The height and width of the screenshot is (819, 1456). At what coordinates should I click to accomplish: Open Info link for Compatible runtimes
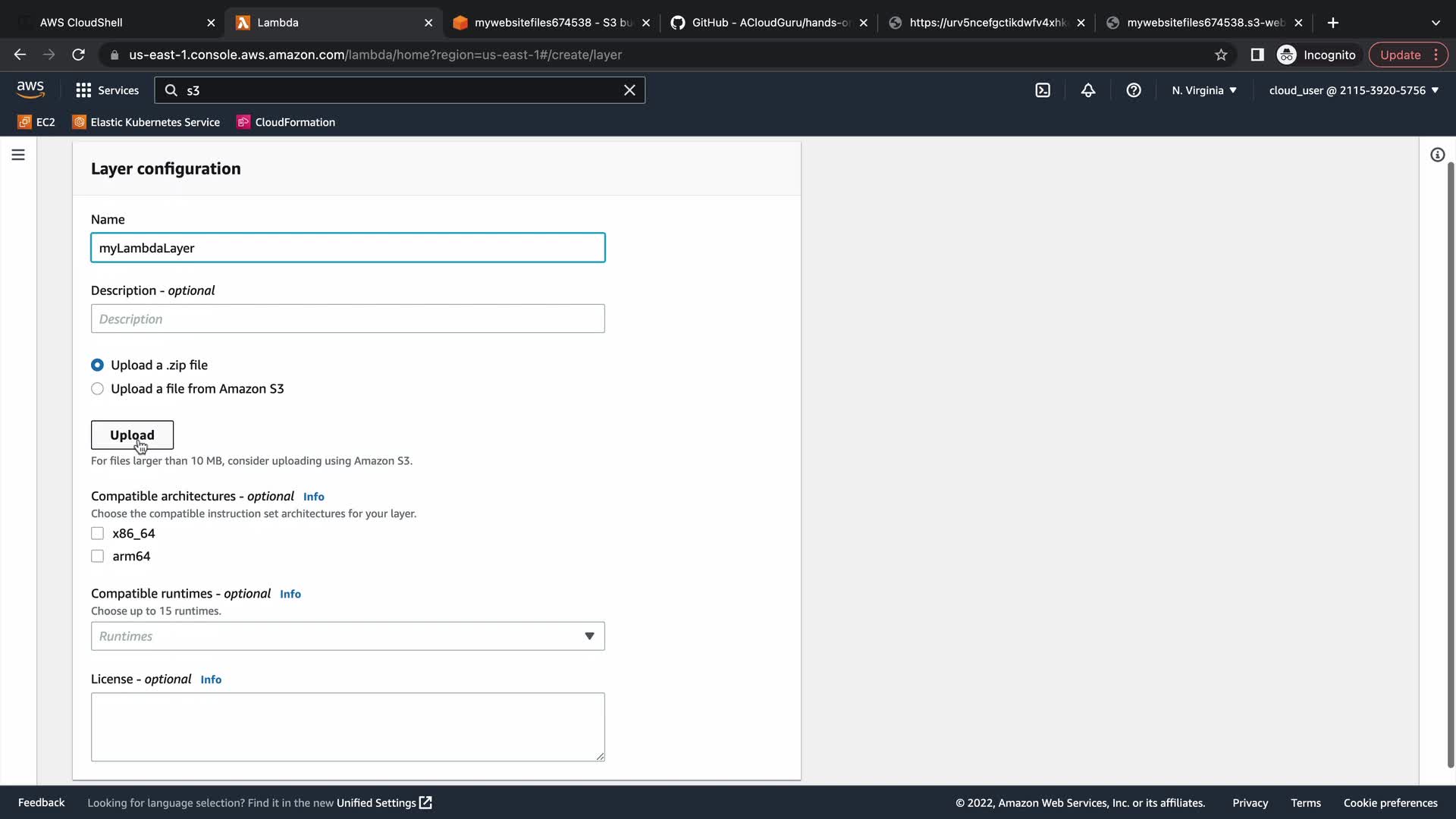click(x=290, y=595)
